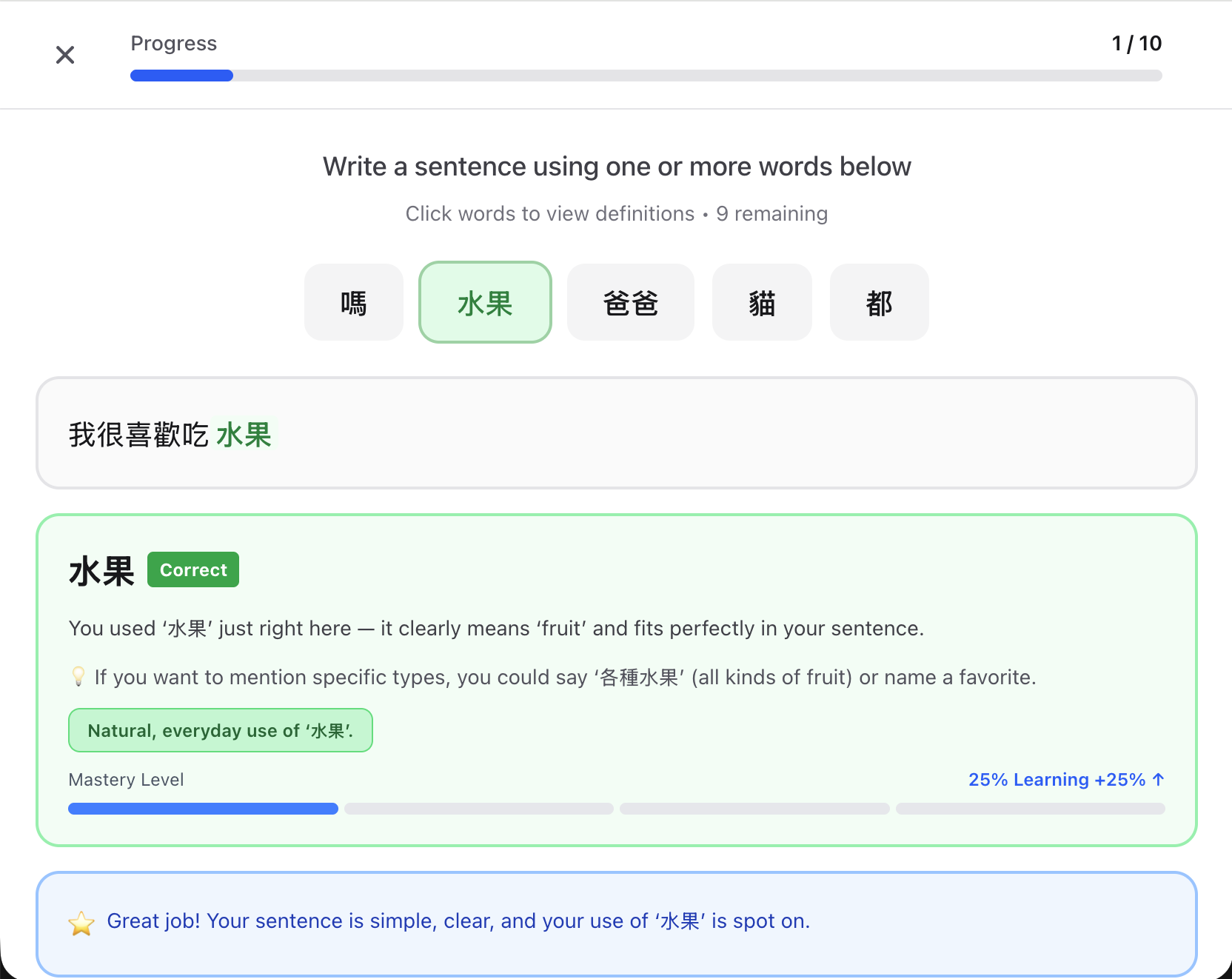Viewport: 1232px width, 979px height.
Task: Click the upward arrow next to +25%
Action: [x=1159, y=779]
